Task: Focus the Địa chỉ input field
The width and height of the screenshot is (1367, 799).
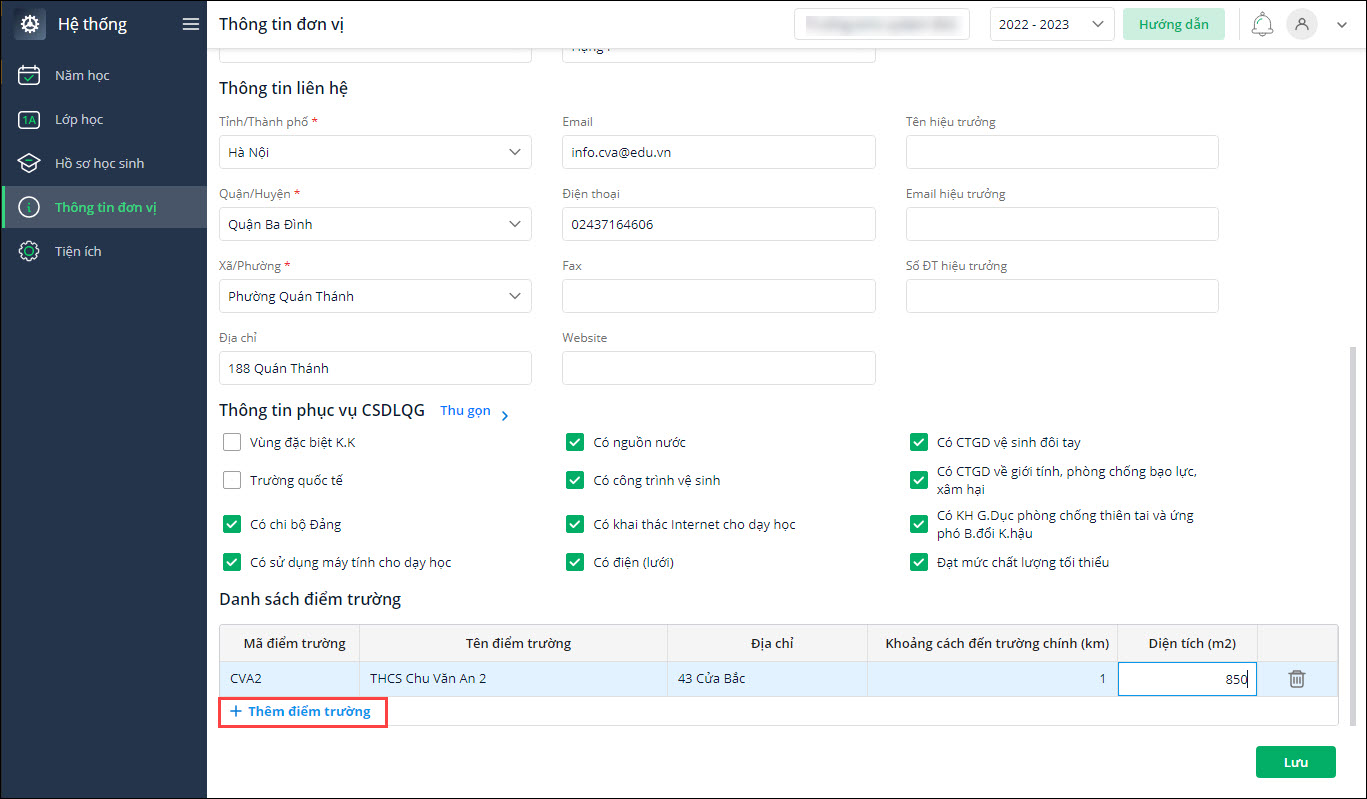Action: (375, 368)
